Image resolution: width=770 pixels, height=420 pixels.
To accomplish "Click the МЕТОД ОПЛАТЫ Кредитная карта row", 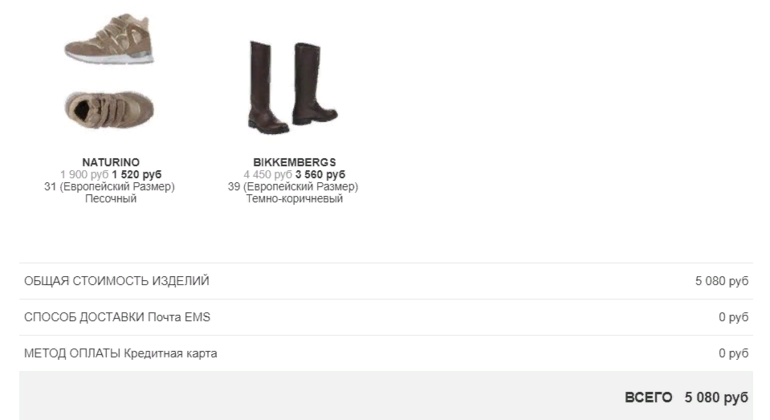I will (386, 353).
